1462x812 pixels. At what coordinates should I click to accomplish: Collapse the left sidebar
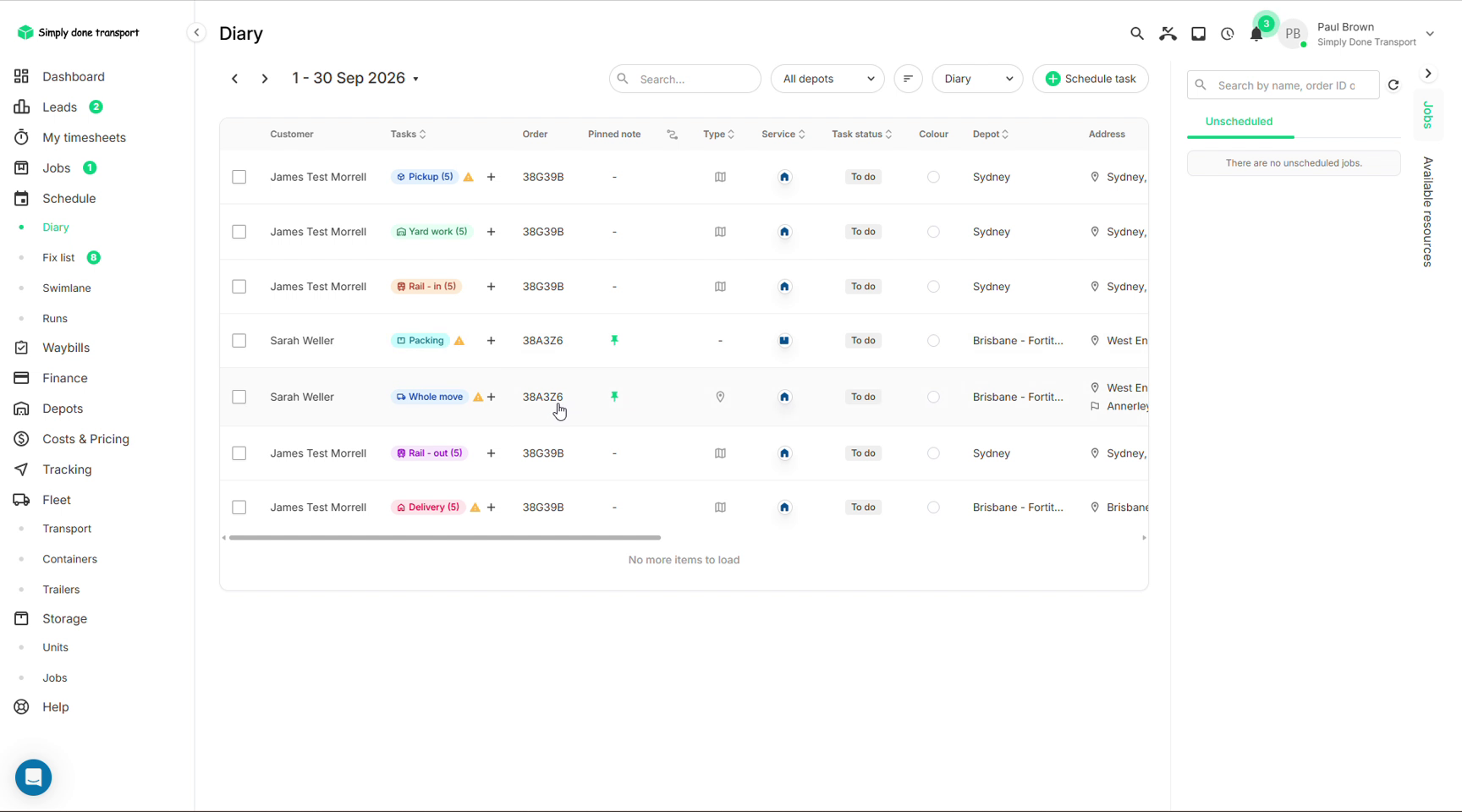196,33
